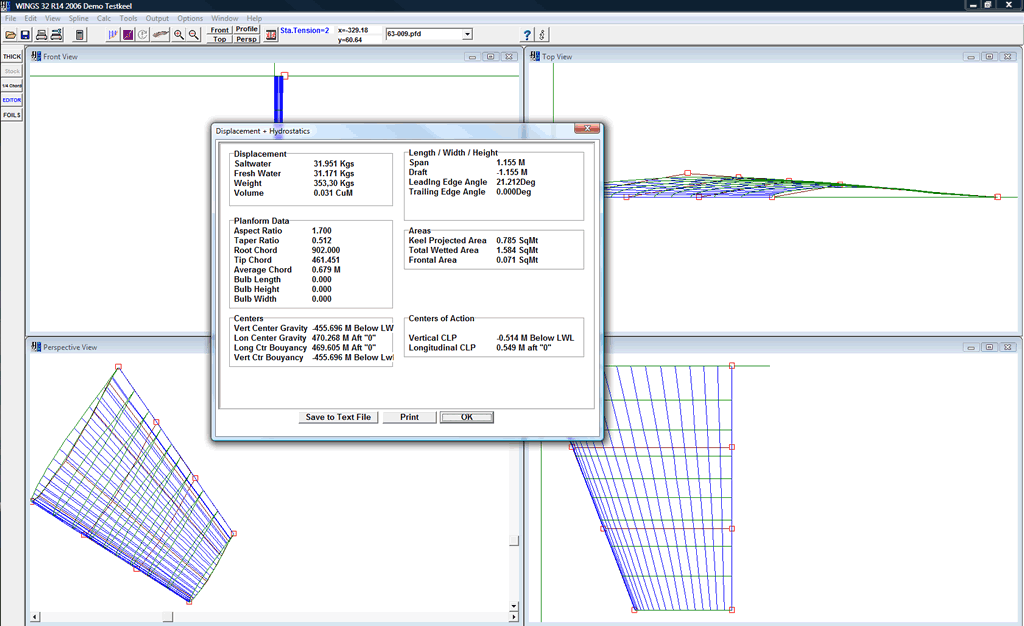Toggle the THICK sidebar button
Viewport: 1024px width, 626px height.
coord(12,57)
